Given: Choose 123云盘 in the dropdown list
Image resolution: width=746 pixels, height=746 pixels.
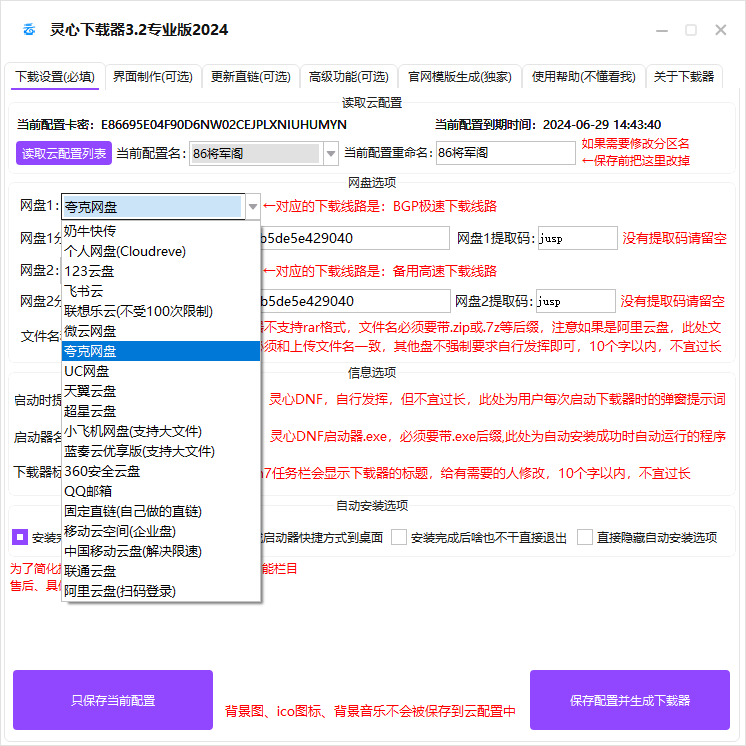Looking at the screenshot, I should [x=90, y=271].
